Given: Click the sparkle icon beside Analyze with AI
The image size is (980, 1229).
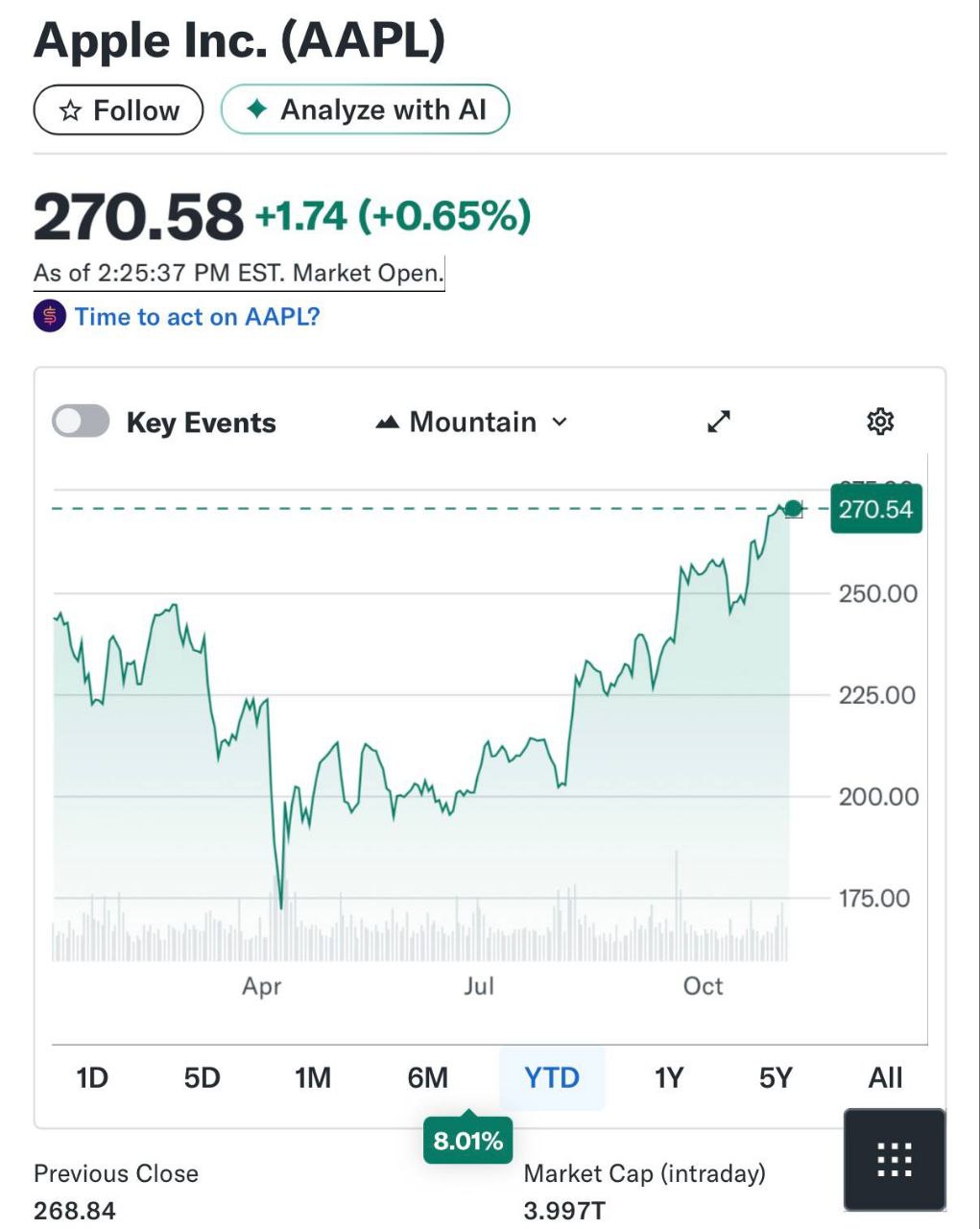Looking at the screenshot, I should tap(256, 109).
